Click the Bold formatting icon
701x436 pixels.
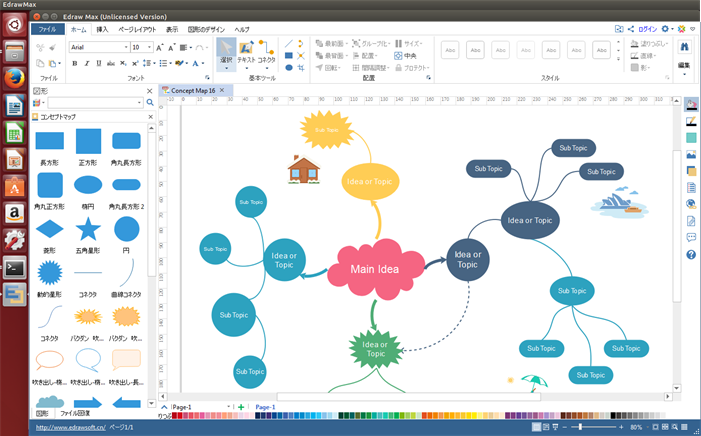point(74,63)
